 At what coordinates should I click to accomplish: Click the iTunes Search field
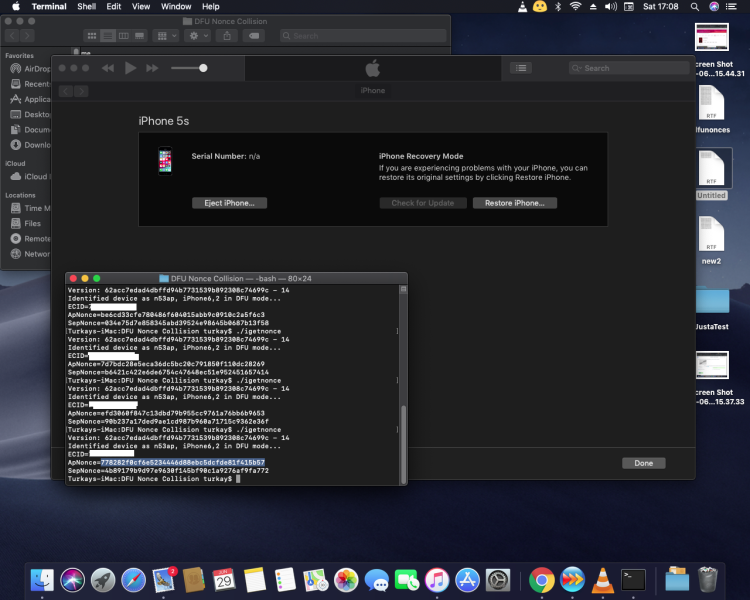[x=629, y=68]
